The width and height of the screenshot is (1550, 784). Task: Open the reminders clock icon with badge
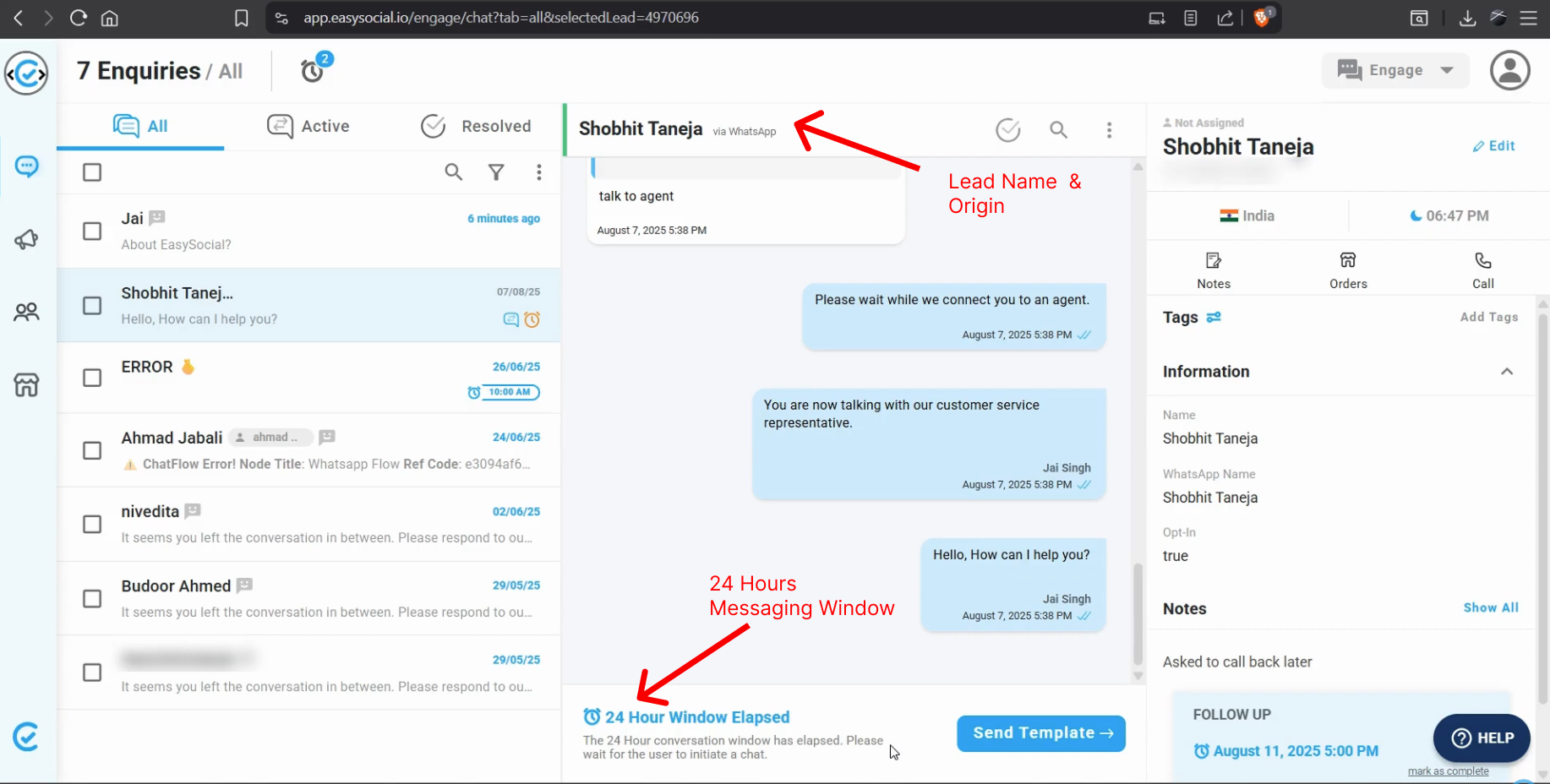pos(313,71)
